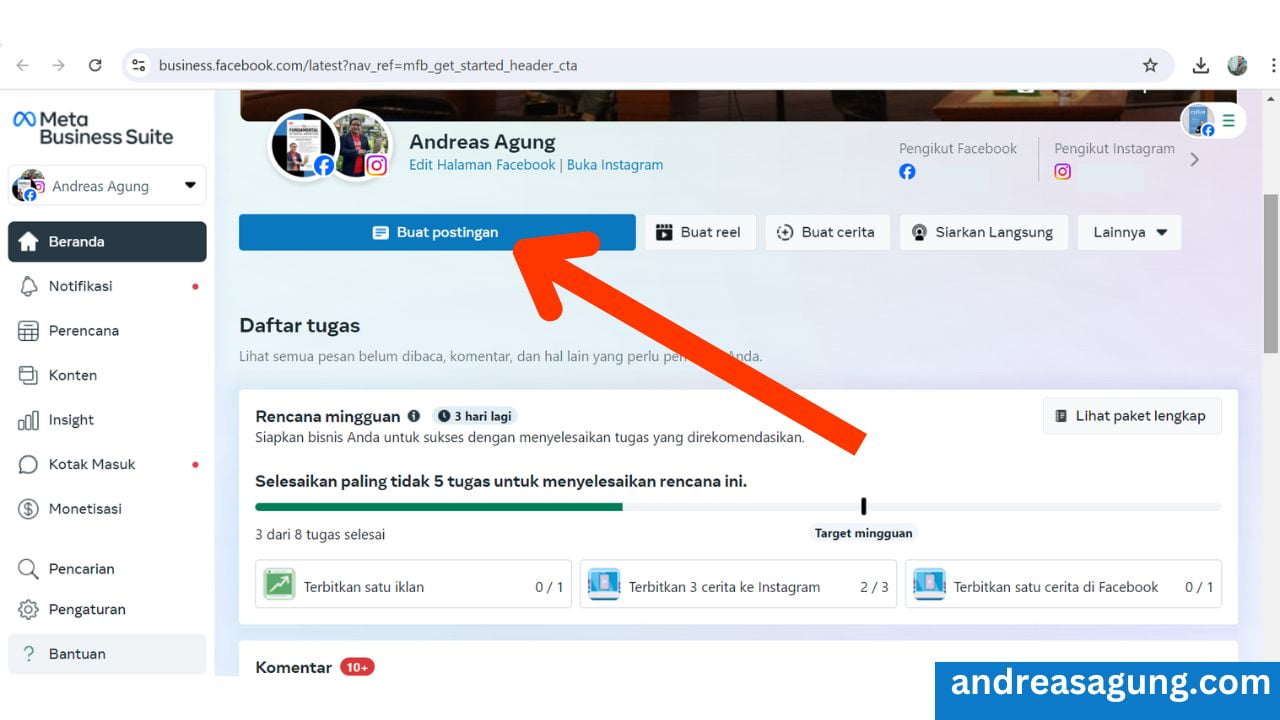Open Kotak Masuk message icon

(x=28, y=463)
